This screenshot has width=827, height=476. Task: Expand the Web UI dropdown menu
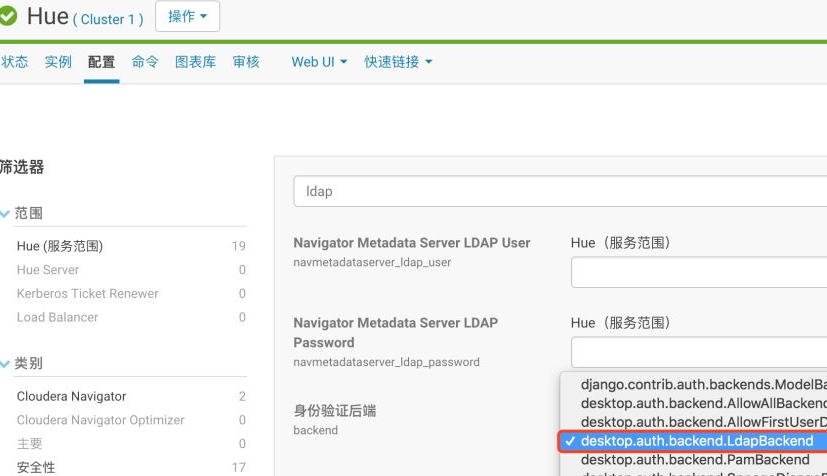[x=319, y=62]
